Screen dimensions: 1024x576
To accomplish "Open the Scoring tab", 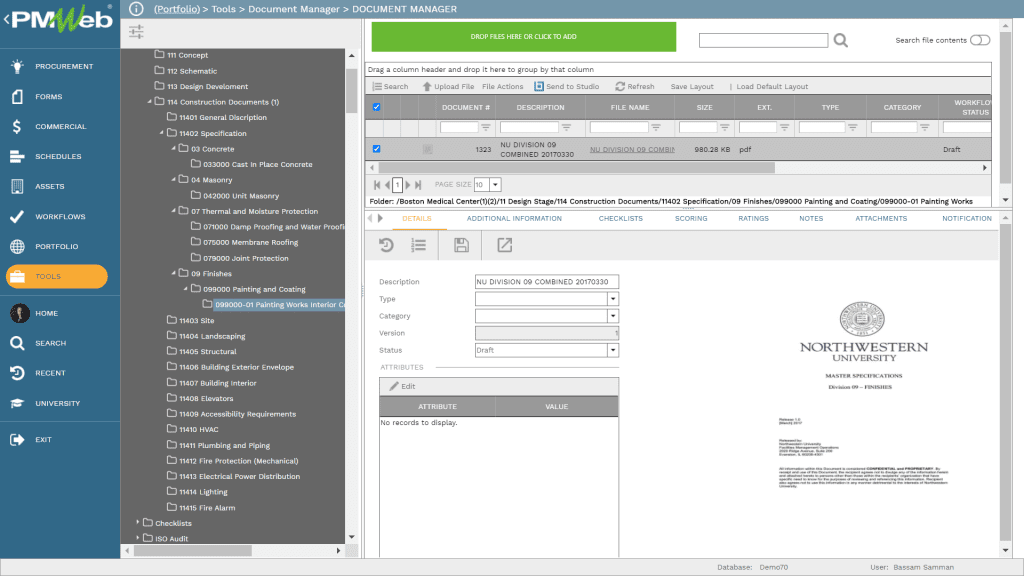I will [x=691, y=219].
